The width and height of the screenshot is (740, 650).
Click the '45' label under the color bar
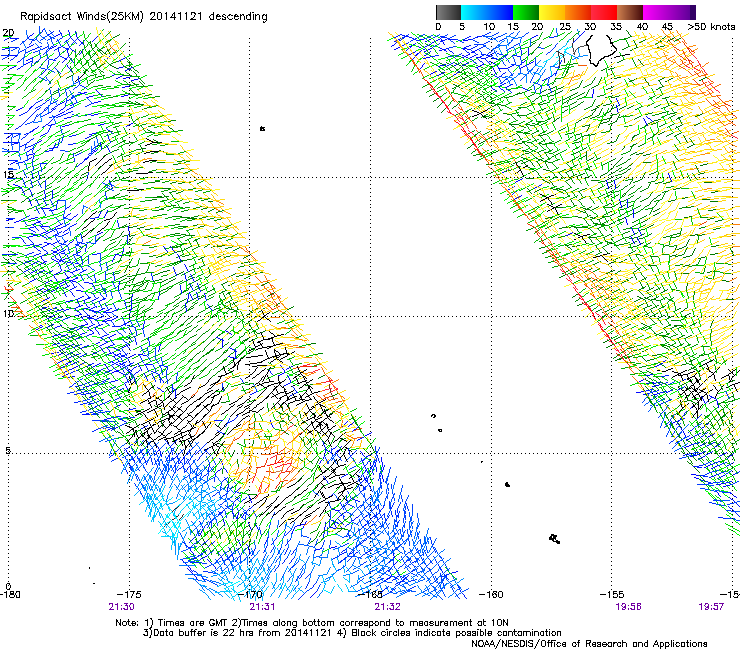[x=667, y=27]
